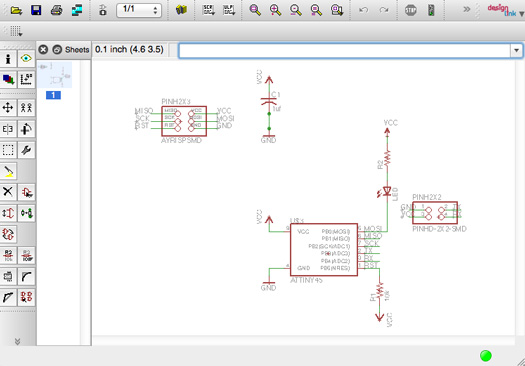Select the Mark tool

point(26,79)
